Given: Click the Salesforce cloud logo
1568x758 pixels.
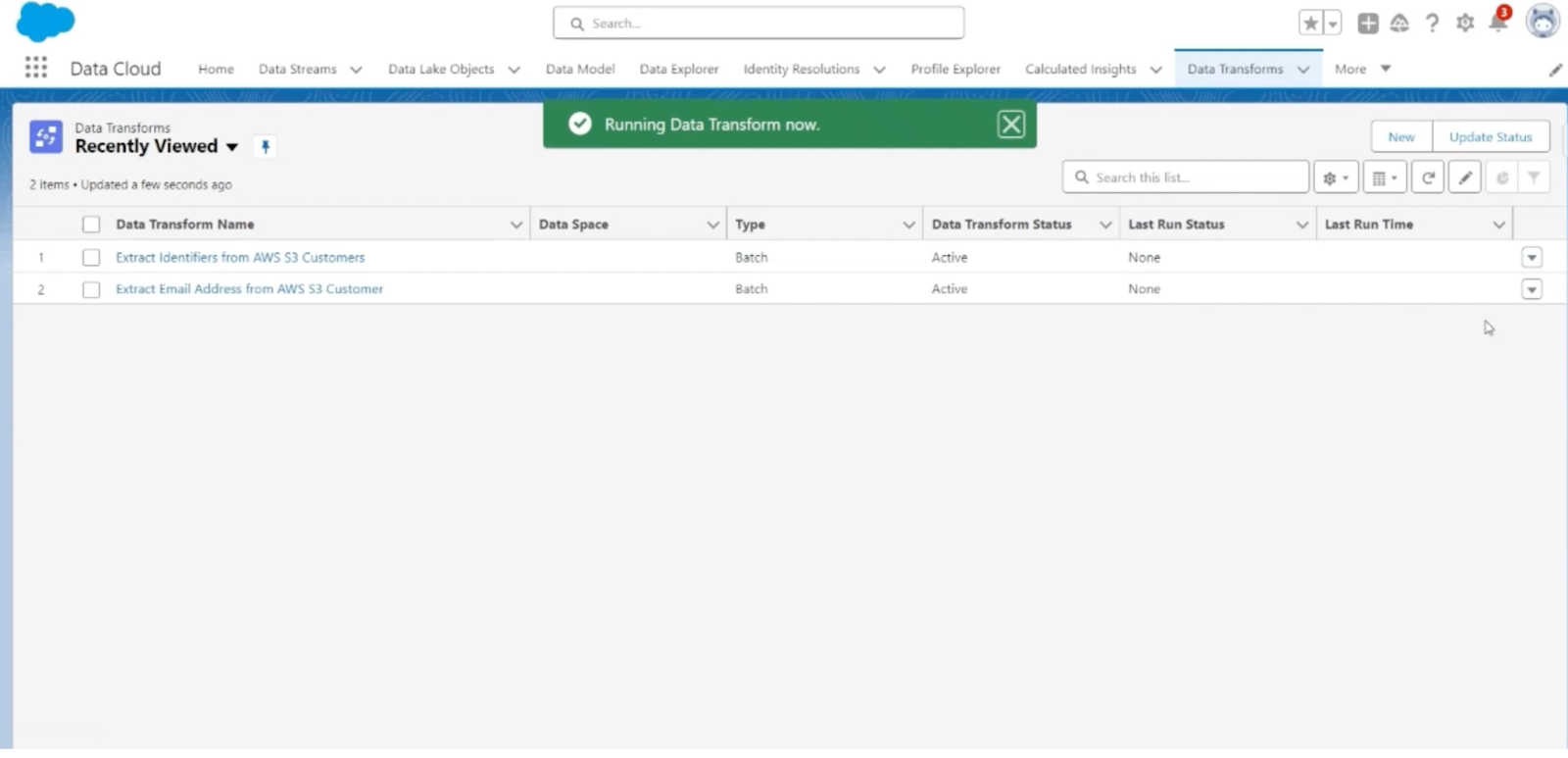Looking at the screenshot, I should [45, 22].
